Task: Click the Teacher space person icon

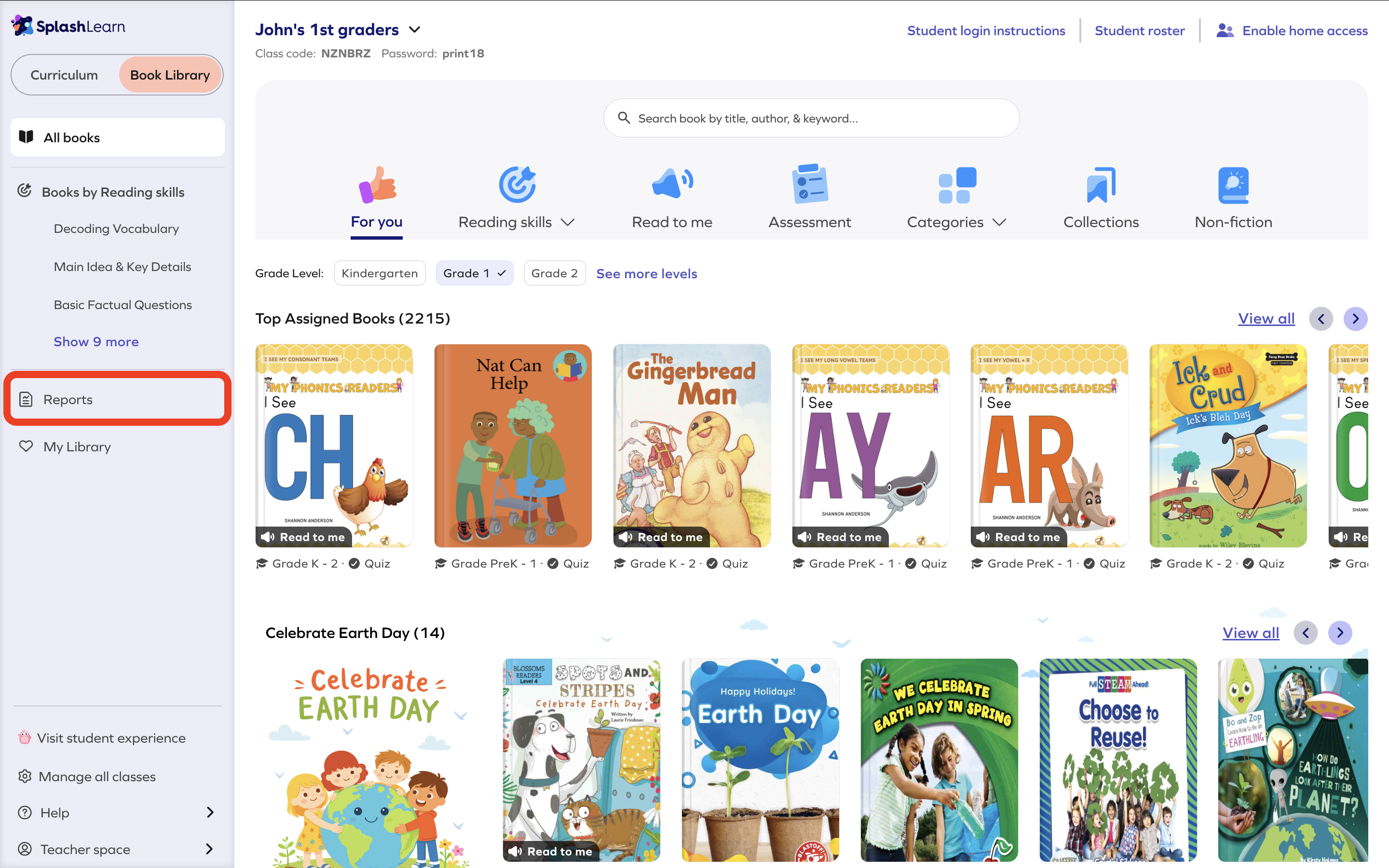Action: (x=25, y=849)
